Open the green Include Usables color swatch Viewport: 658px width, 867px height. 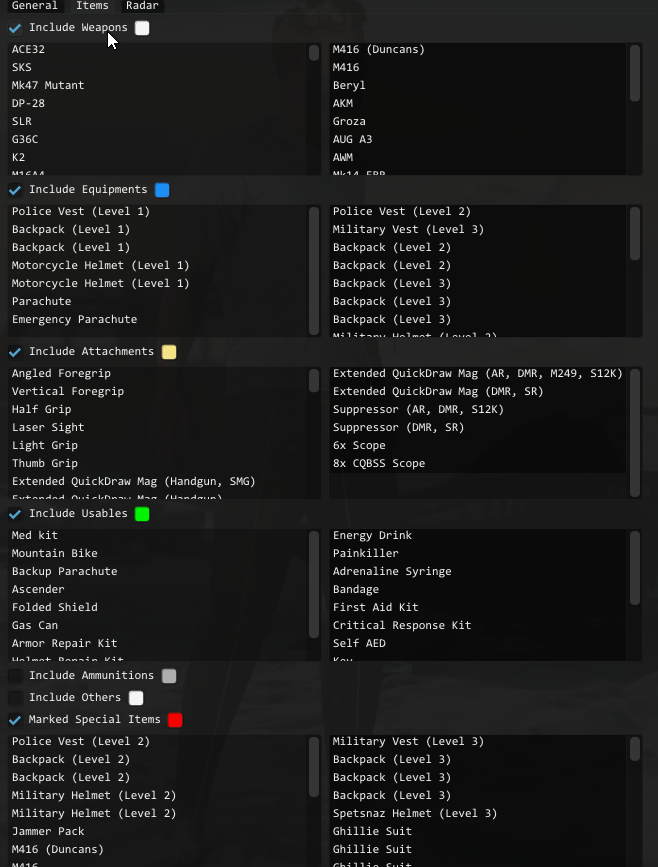coord(142,514)
